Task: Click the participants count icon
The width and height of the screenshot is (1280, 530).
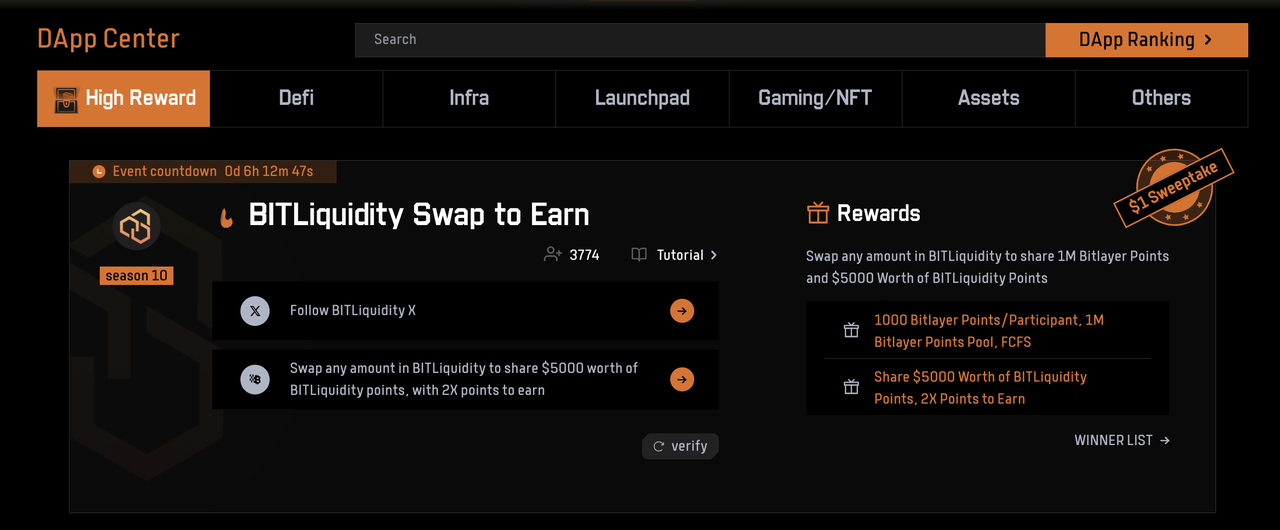Action: [552, 255]
